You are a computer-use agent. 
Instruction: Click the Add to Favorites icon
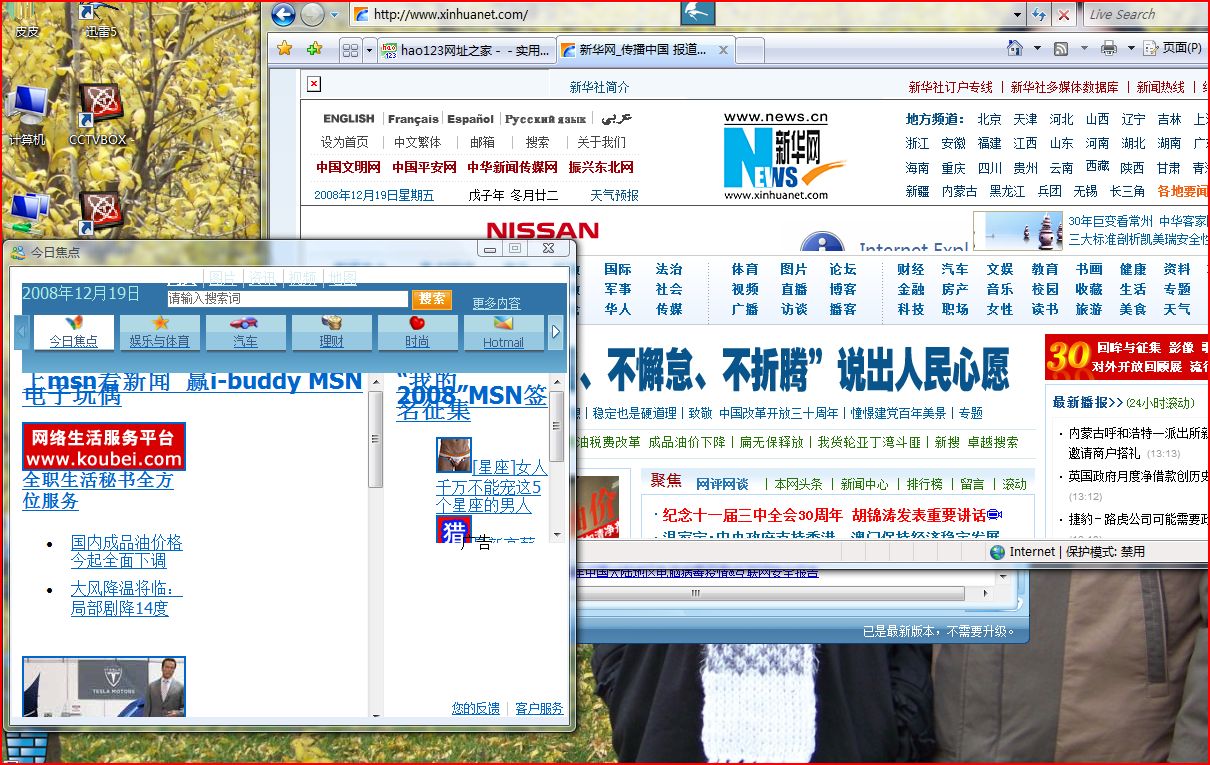click(x=314, y=48)
